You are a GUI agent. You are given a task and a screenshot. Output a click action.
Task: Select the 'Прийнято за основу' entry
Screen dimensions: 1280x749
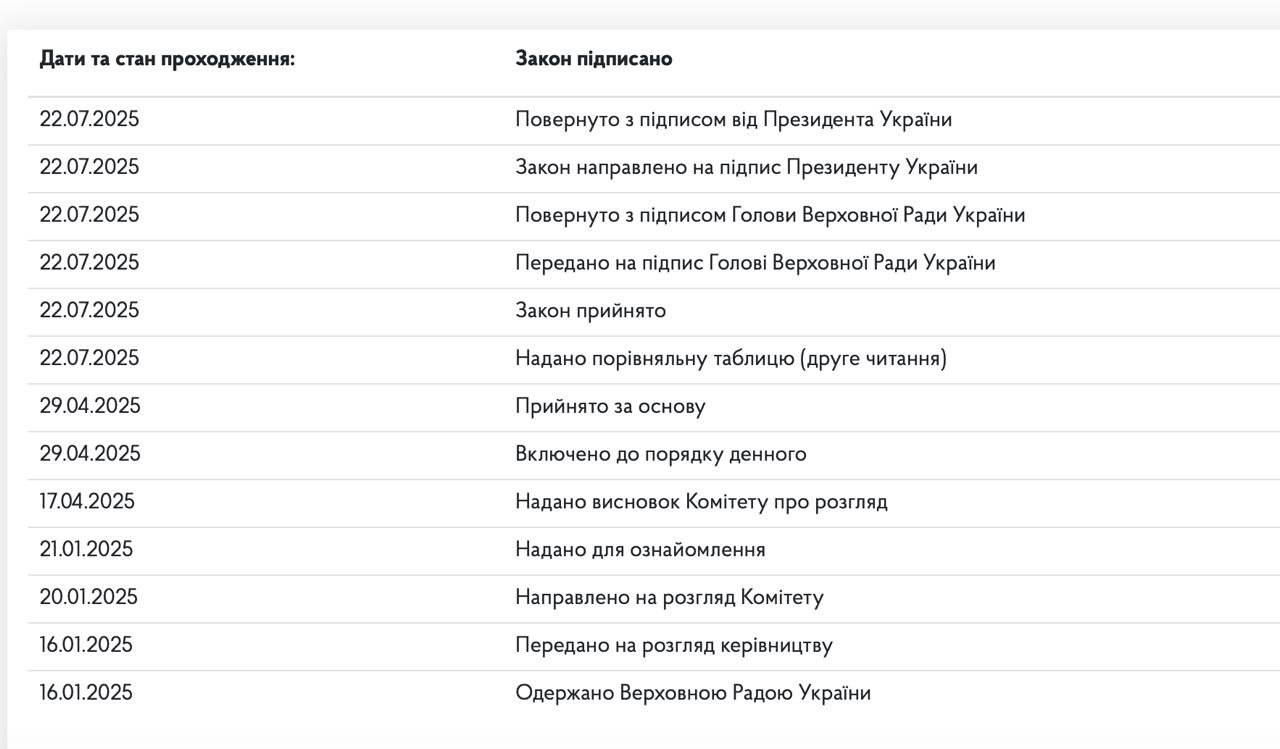click(610, 407)
